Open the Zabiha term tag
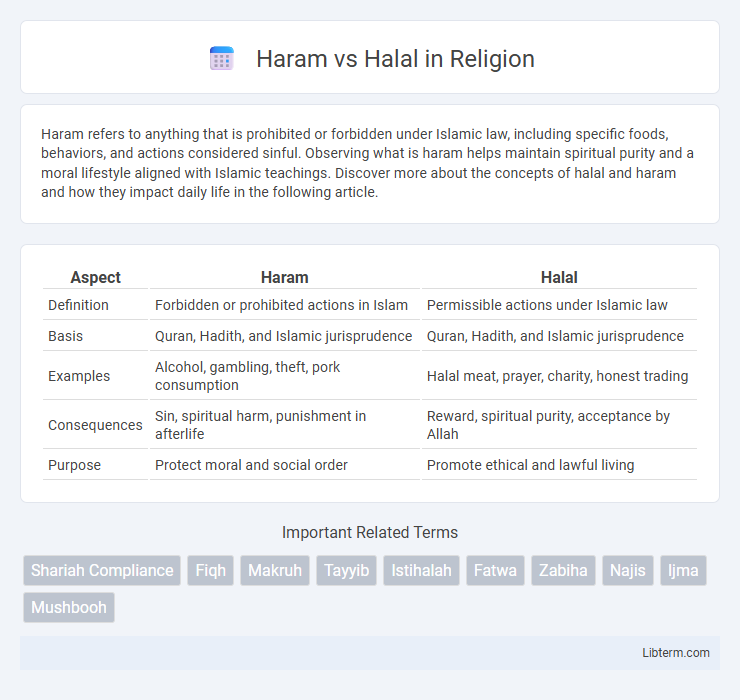Image resolution: width=740 pixels, height=700 pixels. click(x=563, y=570)
